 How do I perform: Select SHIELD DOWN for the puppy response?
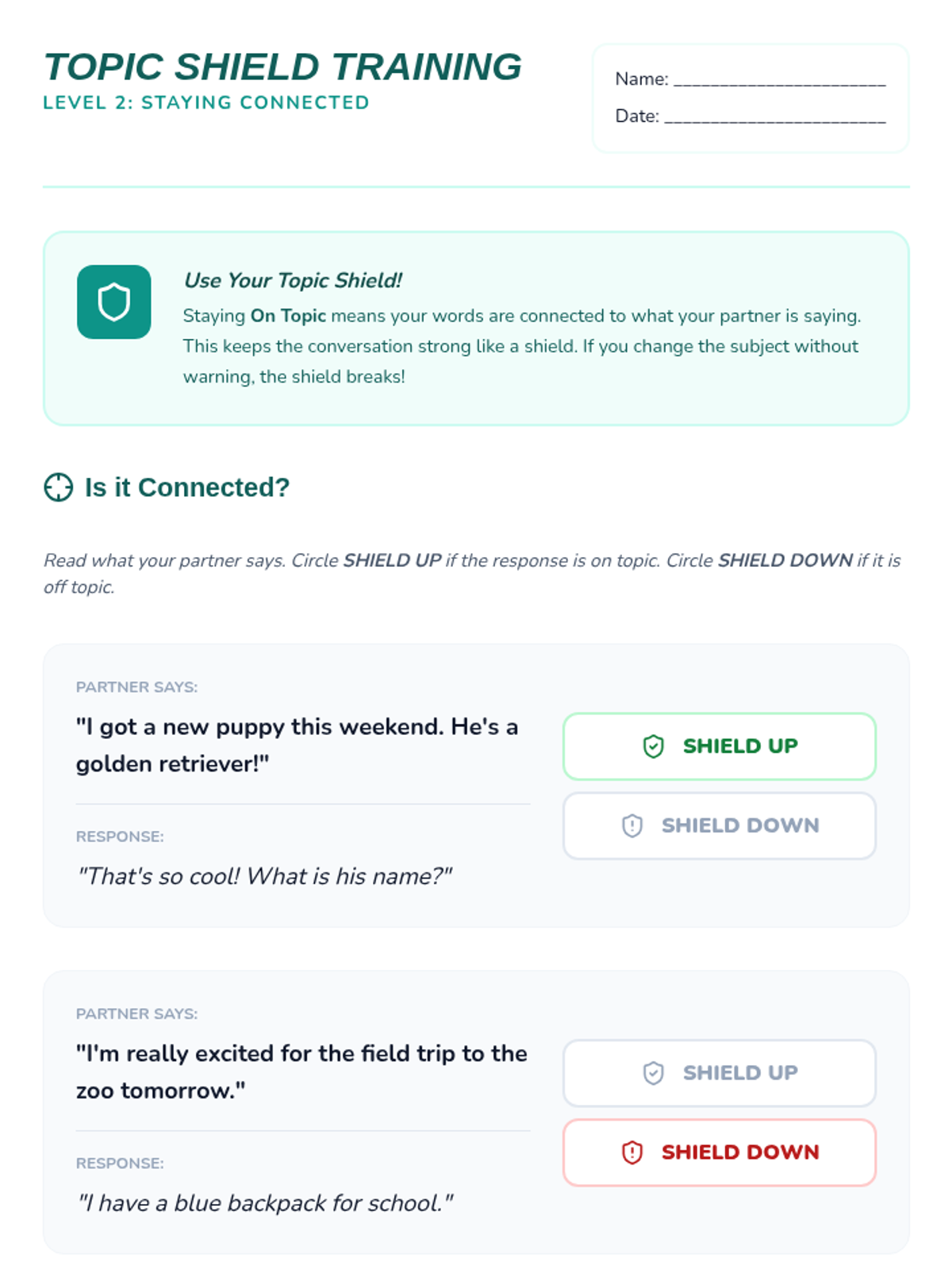click(x=720, y=825)
